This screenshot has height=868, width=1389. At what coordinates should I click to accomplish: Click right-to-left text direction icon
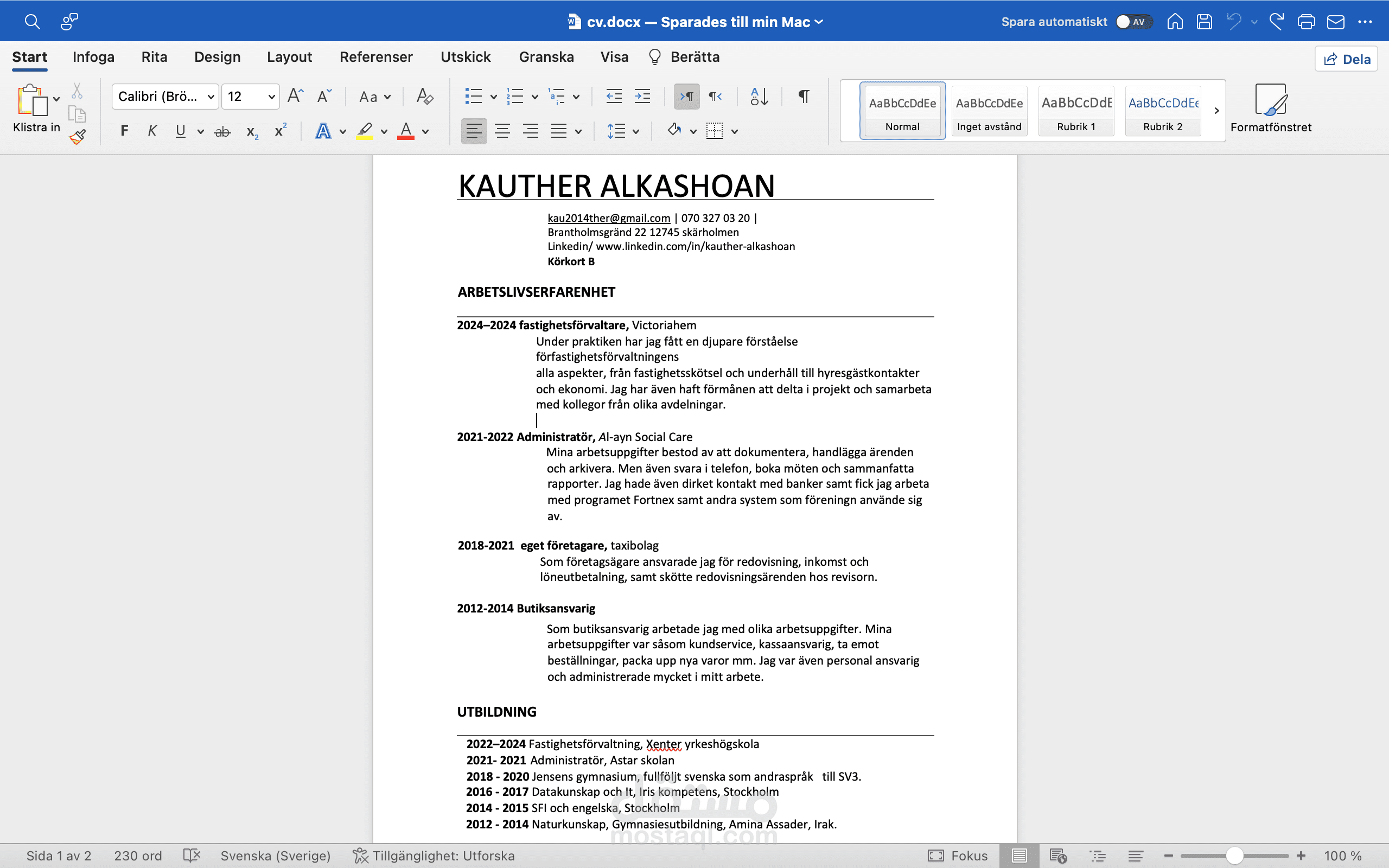coord(715,96)
